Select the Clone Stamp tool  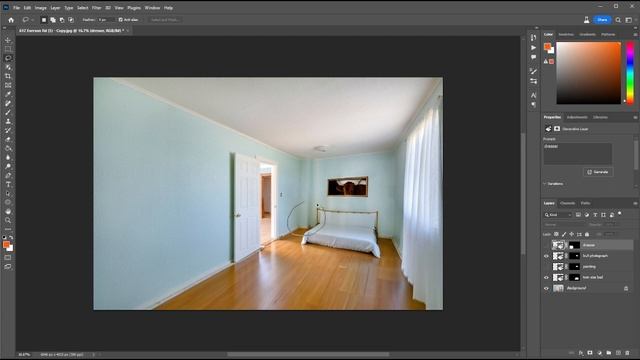pos(8,121)
